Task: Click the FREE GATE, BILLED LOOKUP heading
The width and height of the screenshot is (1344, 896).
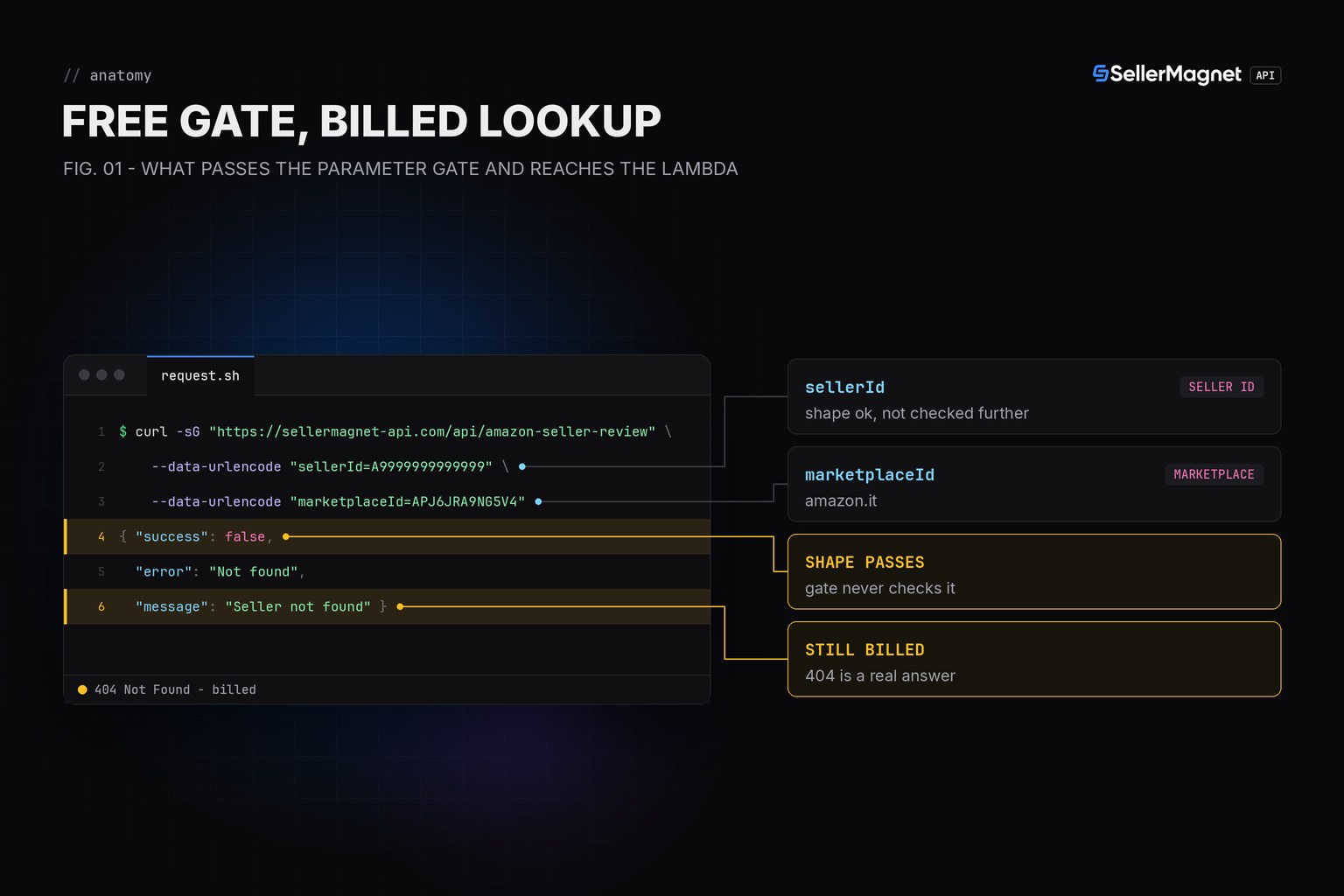Action: click(x=361, y=121)
